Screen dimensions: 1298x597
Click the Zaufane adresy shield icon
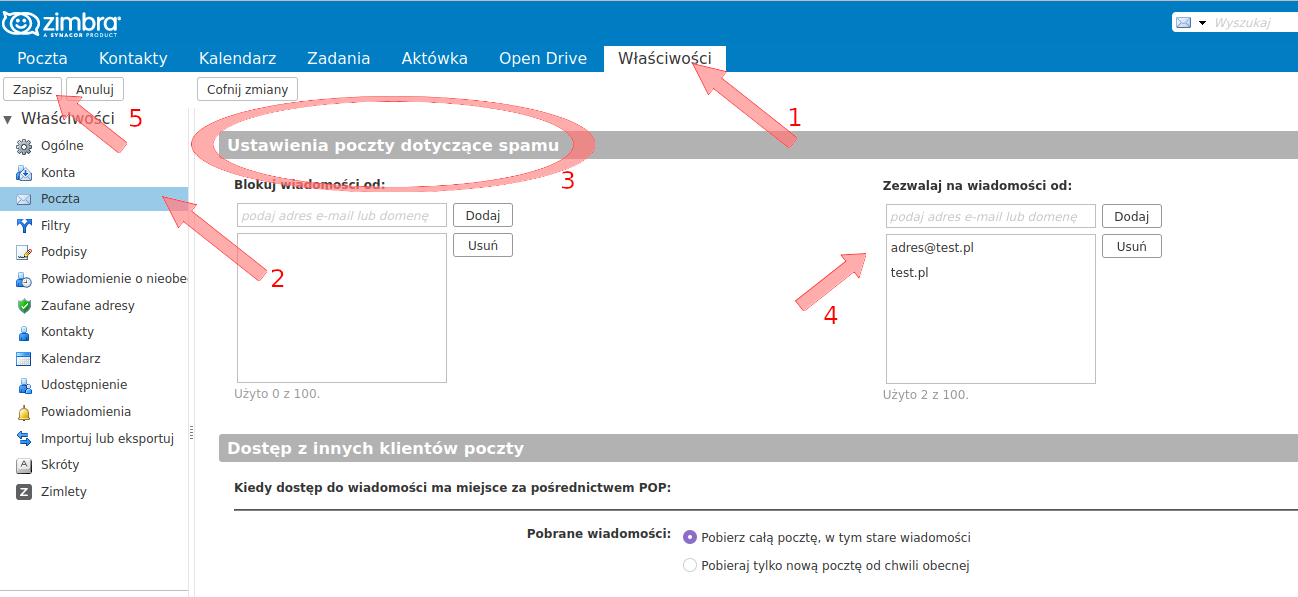24,306
